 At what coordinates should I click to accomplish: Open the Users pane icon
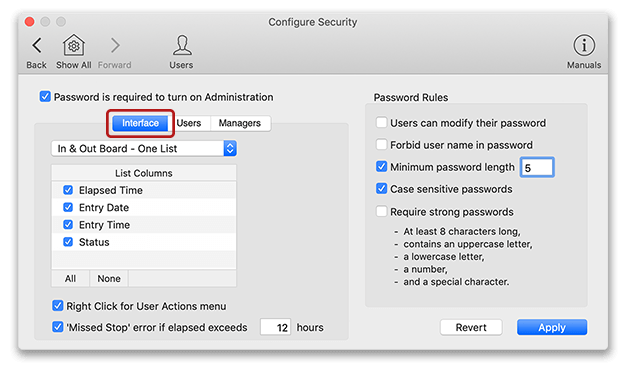pos(182,45)
